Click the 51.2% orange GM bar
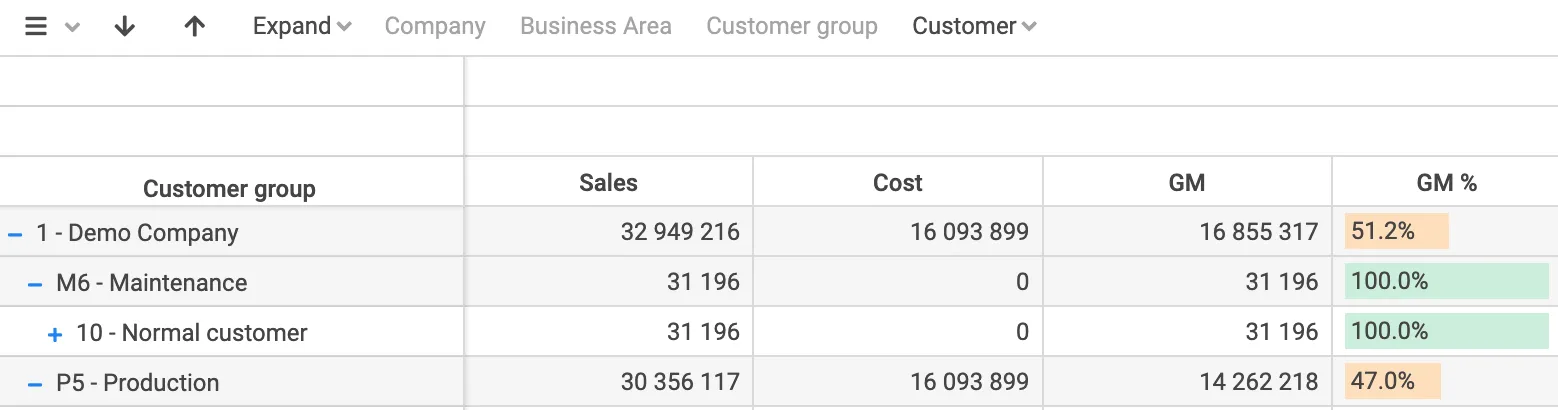1558x410 pixels. click(1396, 232)
